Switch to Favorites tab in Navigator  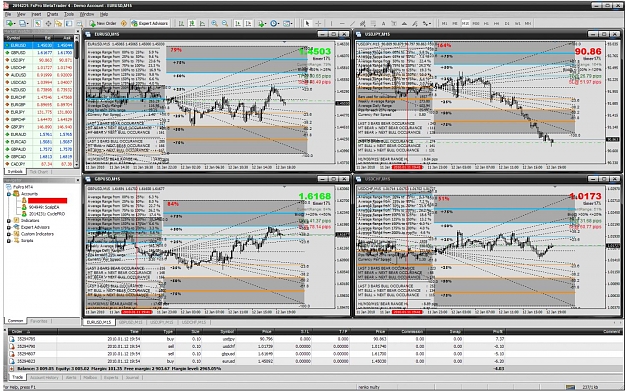tap(39, 321)
